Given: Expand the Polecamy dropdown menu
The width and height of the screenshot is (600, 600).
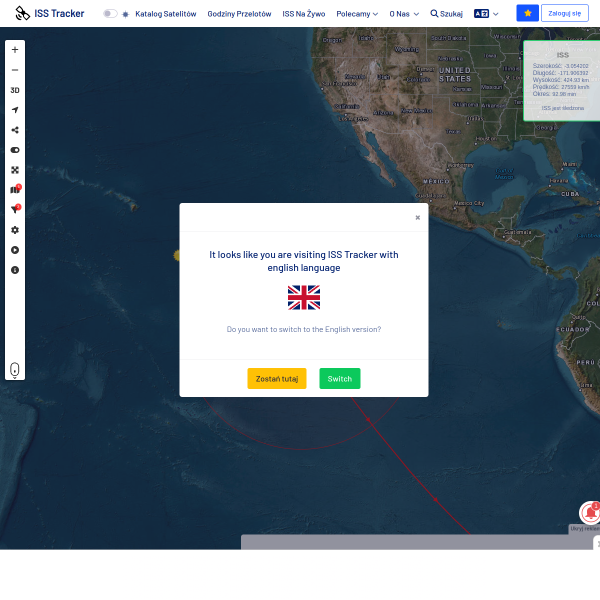Looking at the screenshot, I should [357, 14].
